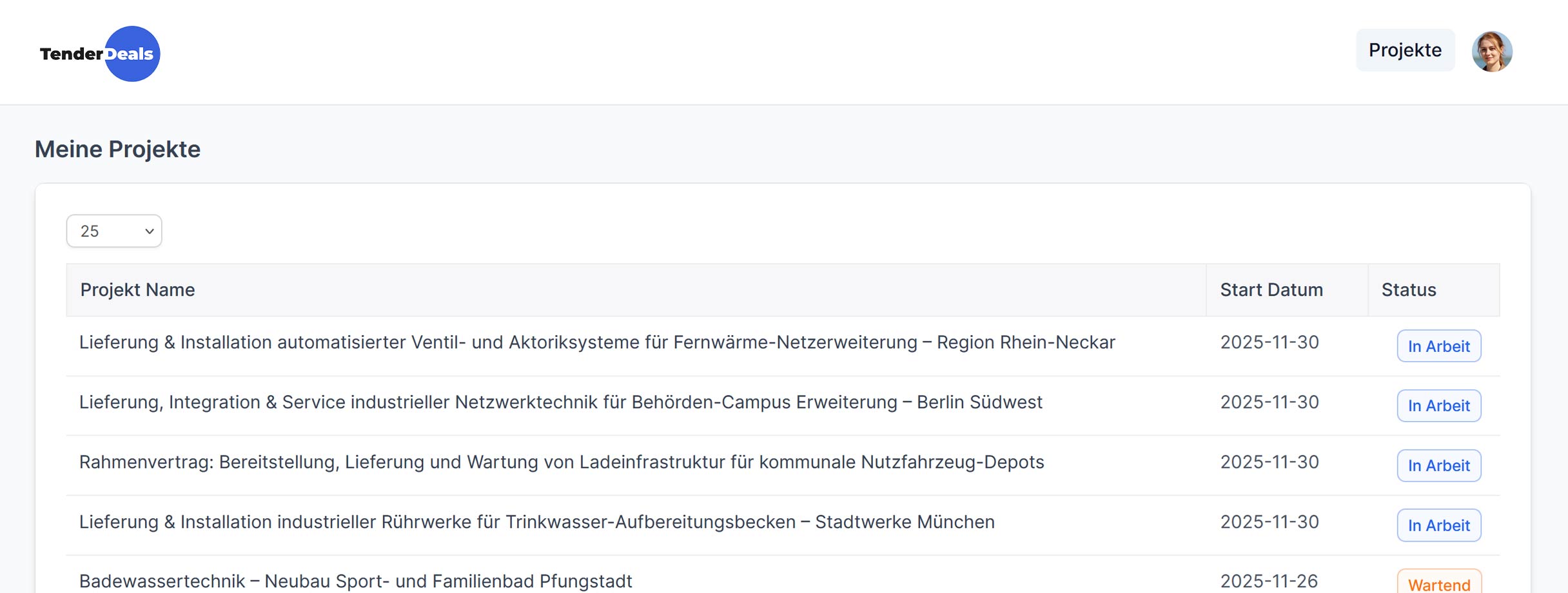Click the orange Wartend status badge

(x=1438, y=584)
